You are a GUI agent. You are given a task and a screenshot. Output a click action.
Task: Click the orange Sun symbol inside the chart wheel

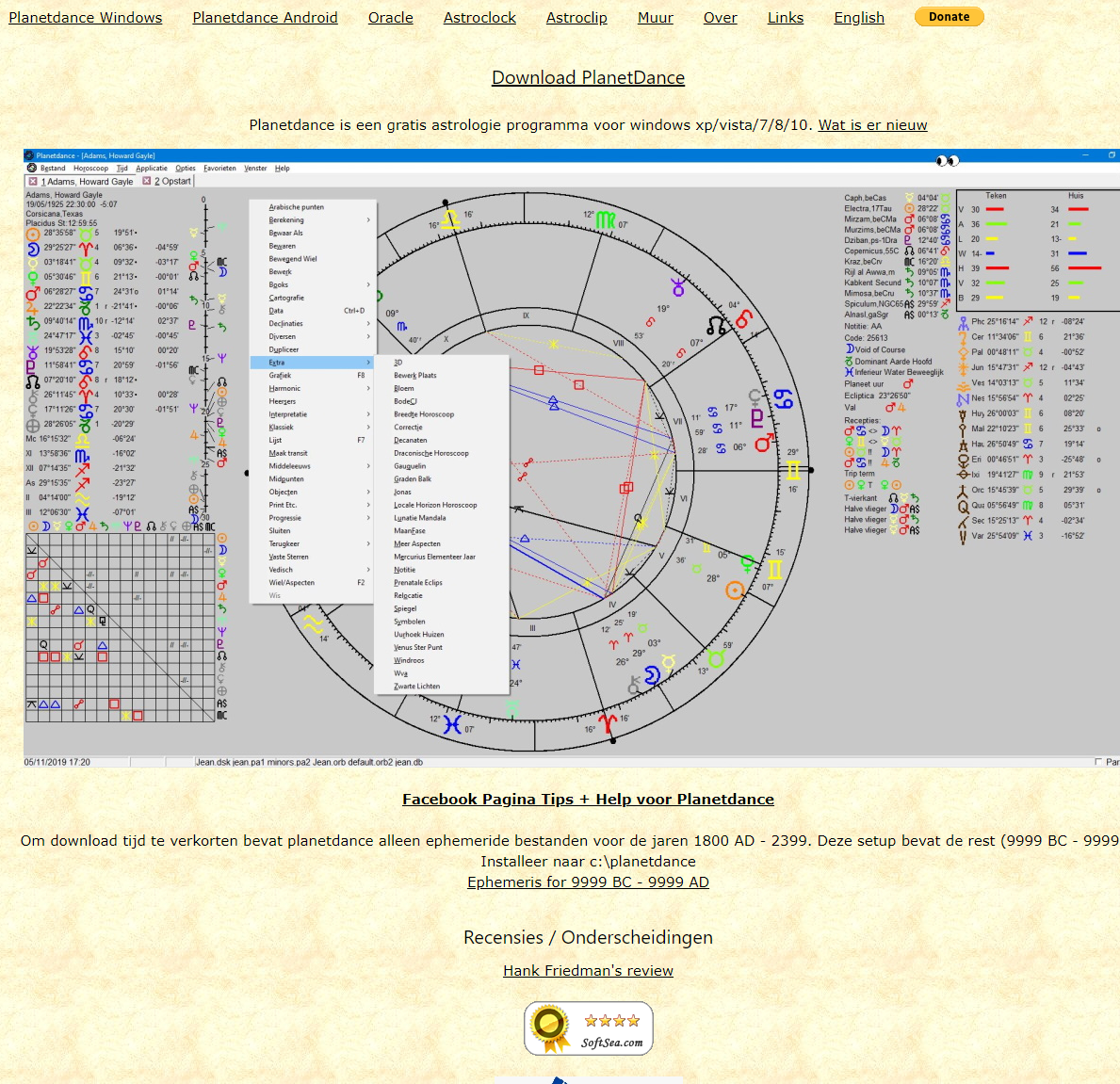(x=735, y=590)
